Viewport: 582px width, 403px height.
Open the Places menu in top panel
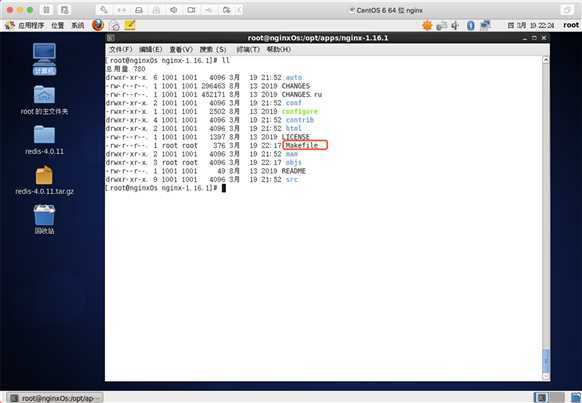click(58, 25)
